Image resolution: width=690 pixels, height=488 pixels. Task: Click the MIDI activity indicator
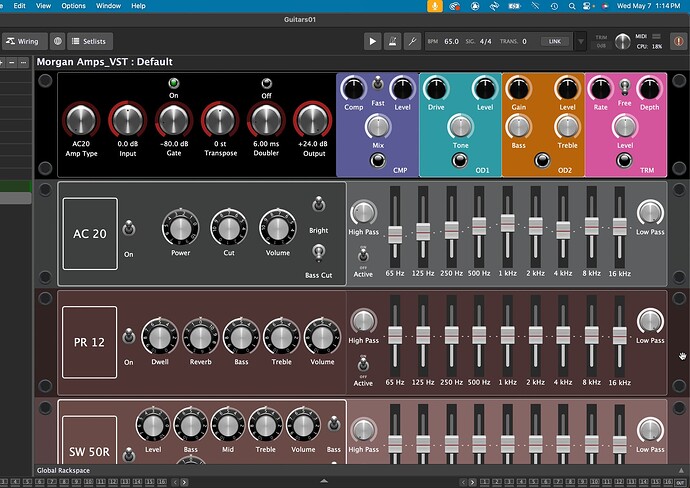pos(656,36)
